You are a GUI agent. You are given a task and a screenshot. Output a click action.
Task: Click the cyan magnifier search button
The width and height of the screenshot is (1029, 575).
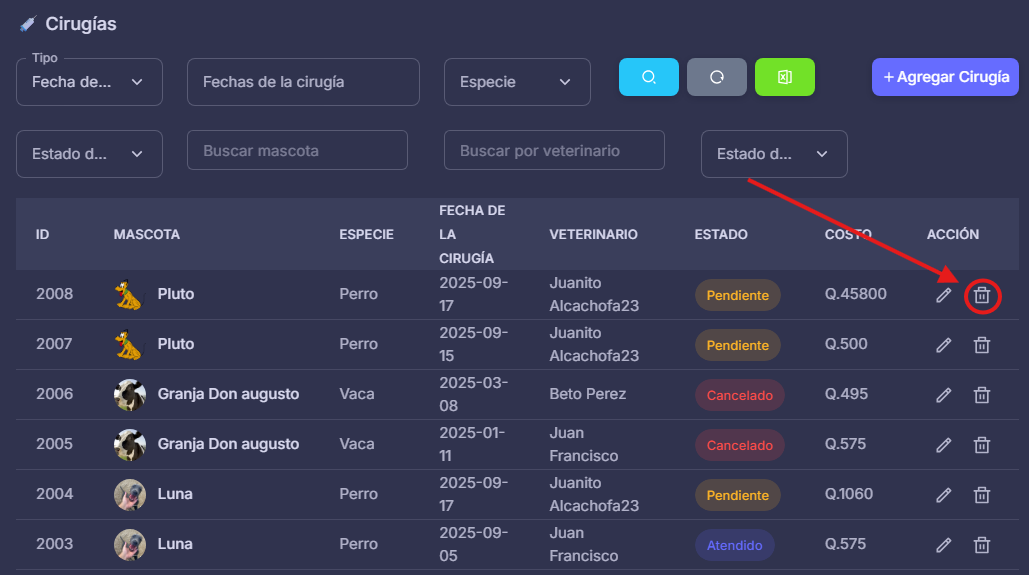tap(648, 77)
